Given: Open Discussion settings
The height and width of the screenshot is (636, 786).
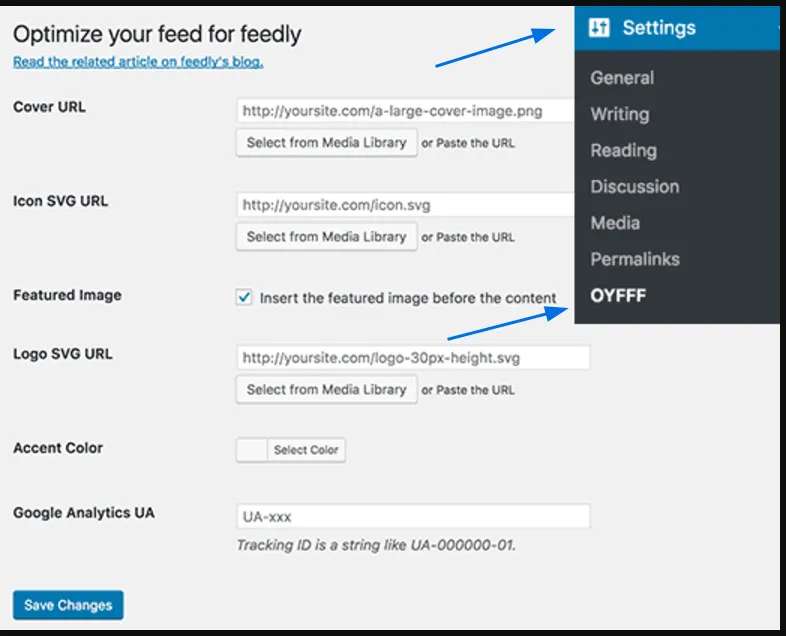Looking at the screenshot, I should click(x=635, y=186).
